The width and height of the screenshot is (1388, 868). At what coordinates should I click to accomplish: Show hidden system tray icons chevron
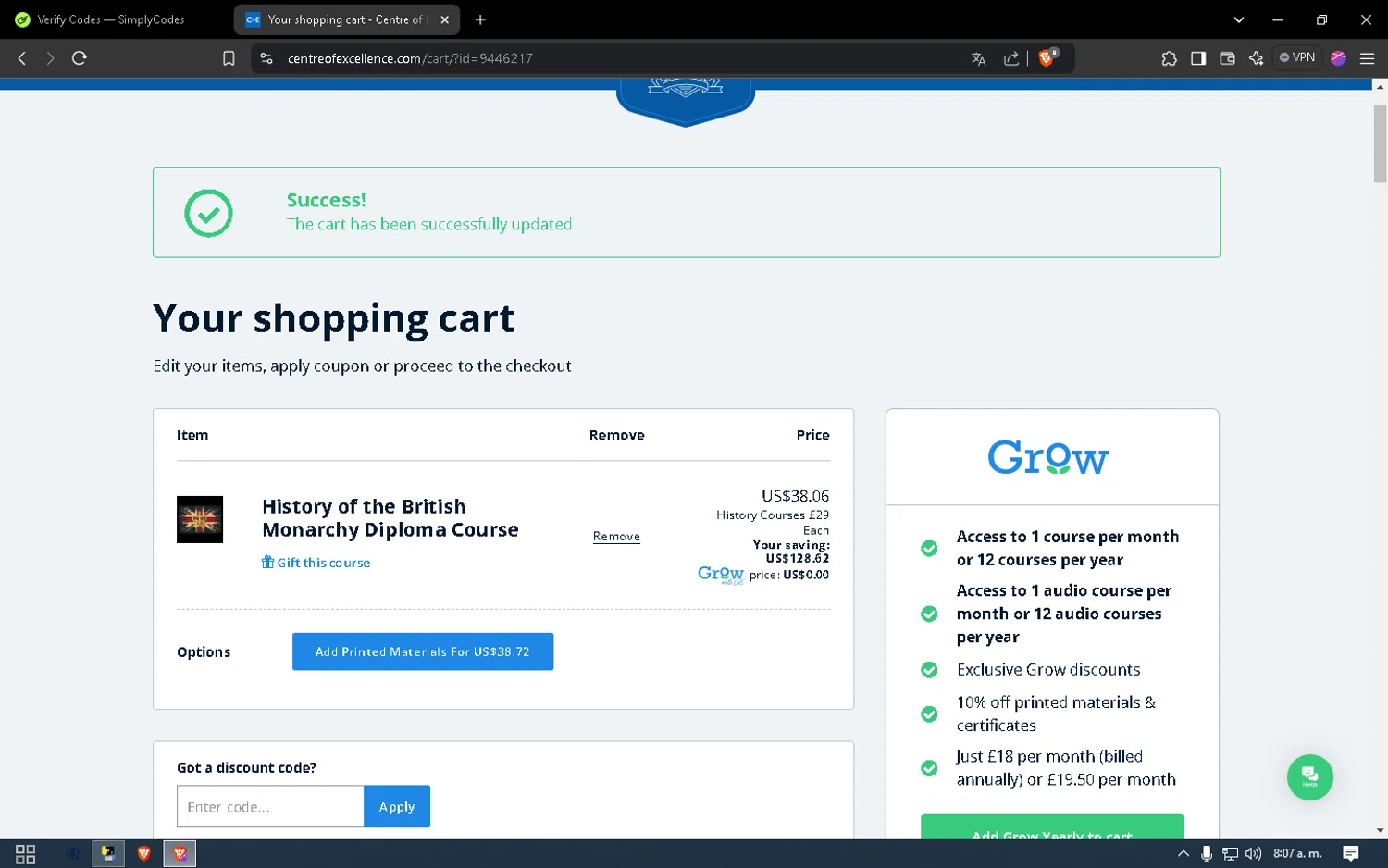(1183, 853)
